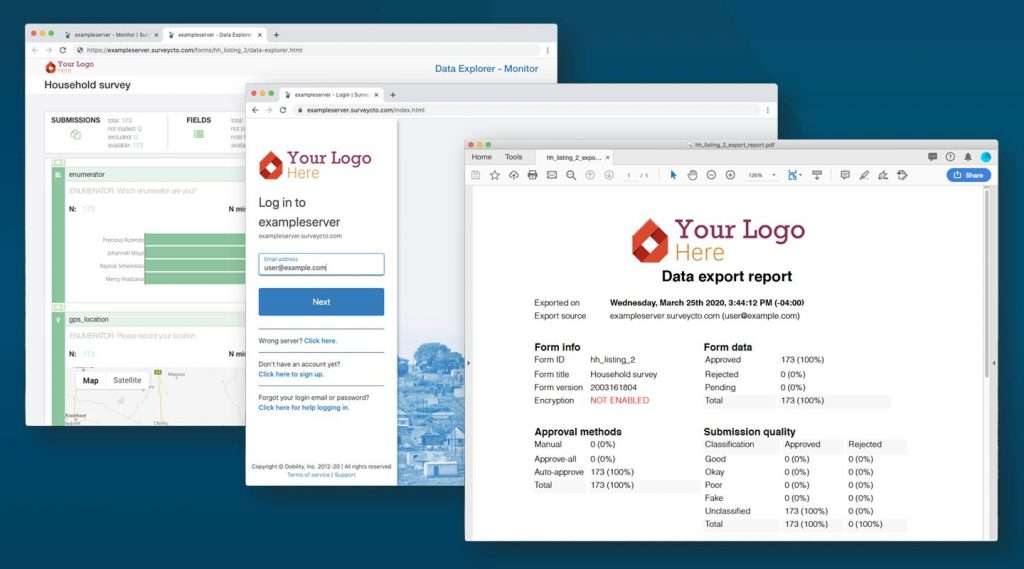Close the 'exampleserver - Monitor' browser tab
The image size is (1024, 569).
tap(156, 35)
